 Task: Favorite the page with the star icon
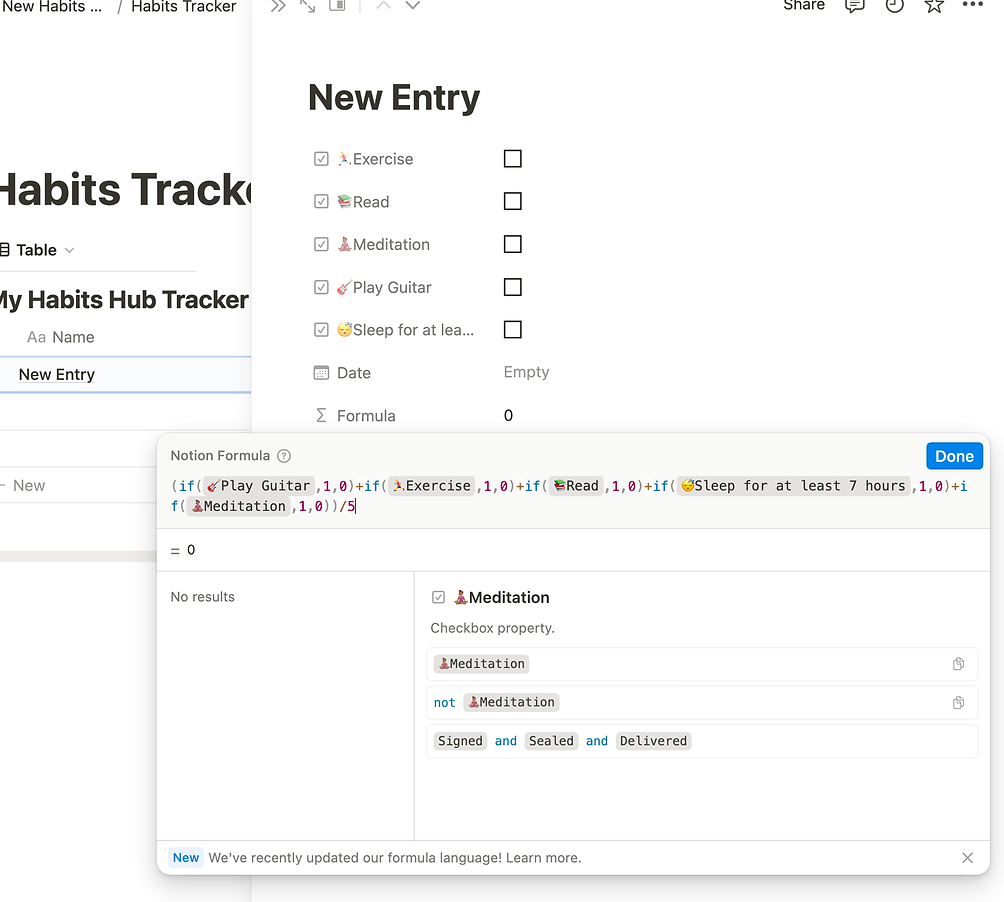click(933, 7)
